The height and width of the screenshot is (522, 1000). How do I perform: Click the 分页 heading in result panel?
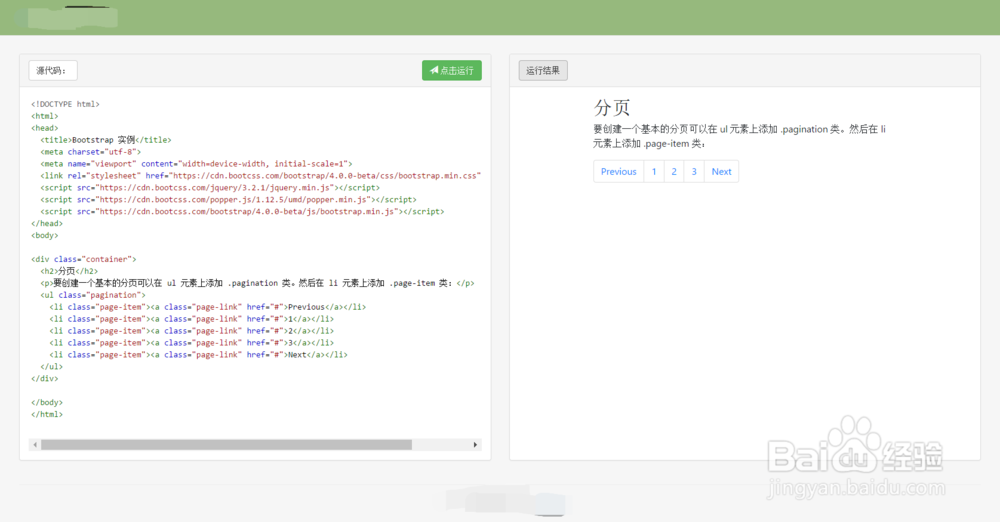click(x=612, y=107)
